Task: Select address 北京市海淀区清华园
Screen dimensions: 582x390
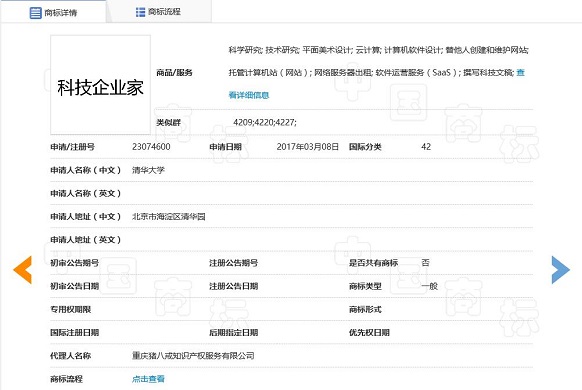Action: (169, 217)
